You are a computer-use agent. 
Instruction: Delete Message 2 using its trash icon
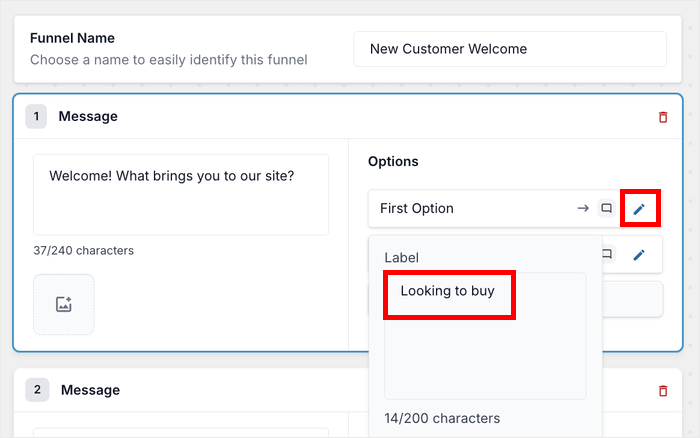tap(662, 391)
